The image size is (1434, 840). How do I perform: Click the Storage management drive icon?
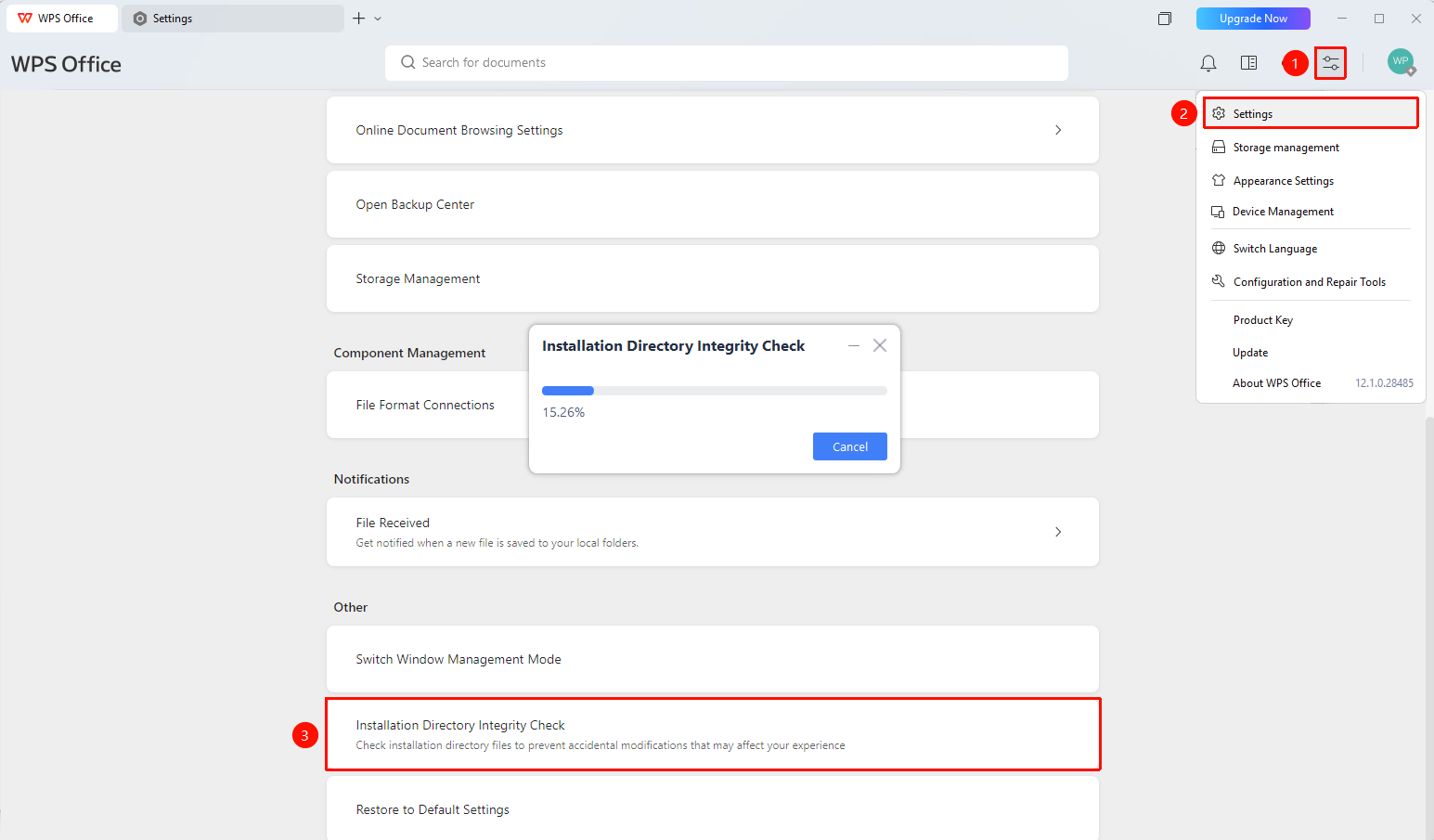1219,147
